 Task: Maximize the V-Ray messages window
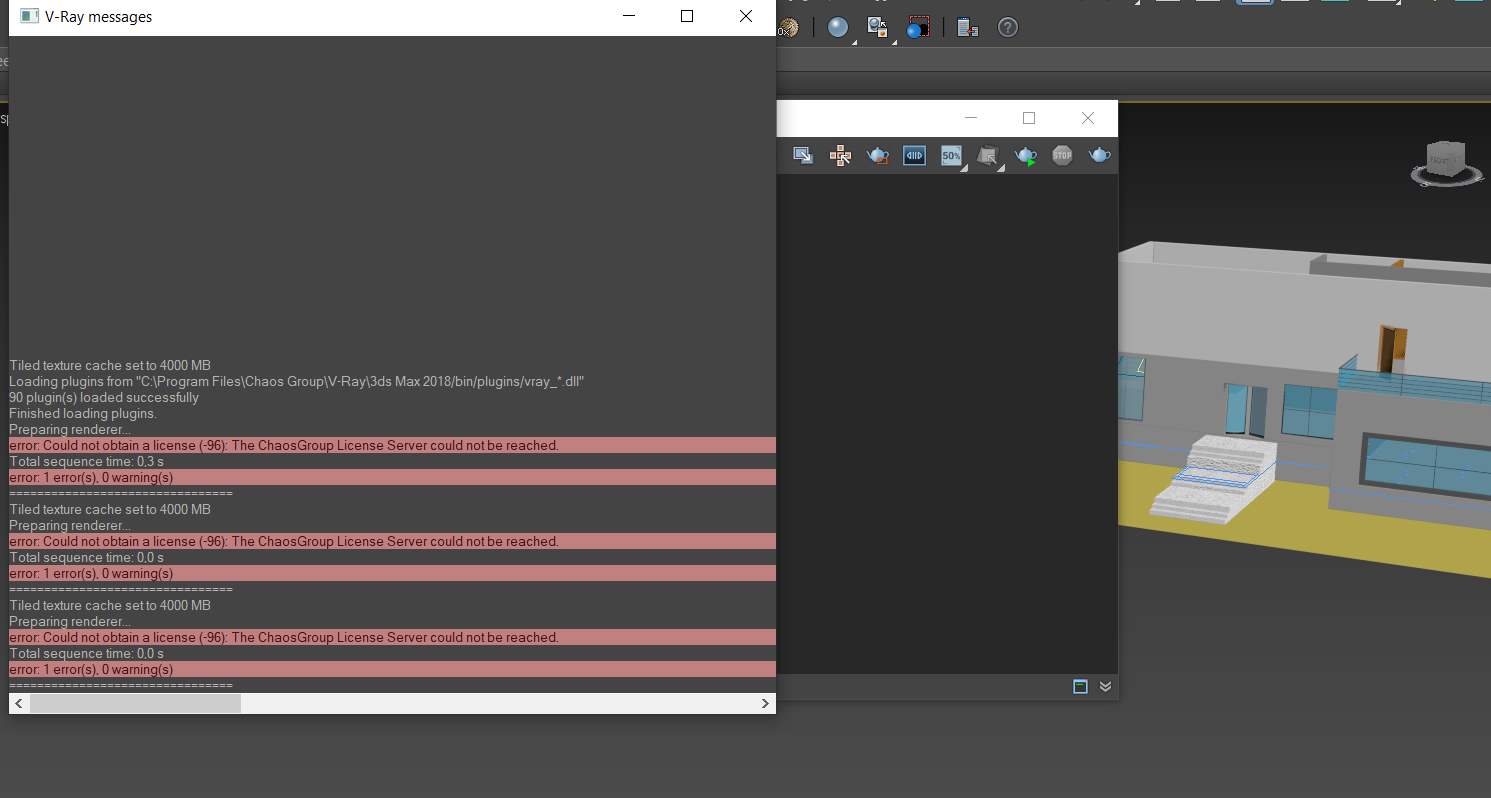coord(687,17)
